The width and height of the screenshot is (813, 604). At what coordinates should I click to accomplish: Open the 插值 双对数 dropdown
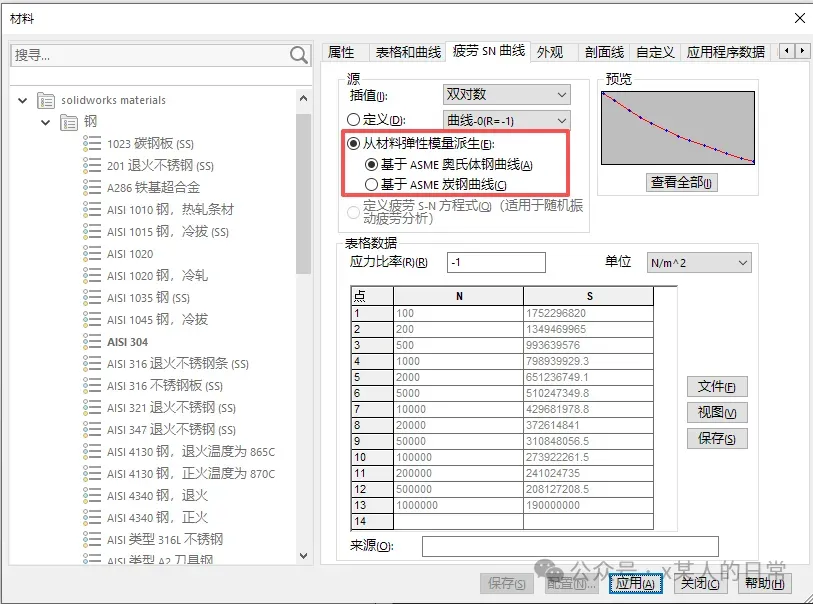507,95
